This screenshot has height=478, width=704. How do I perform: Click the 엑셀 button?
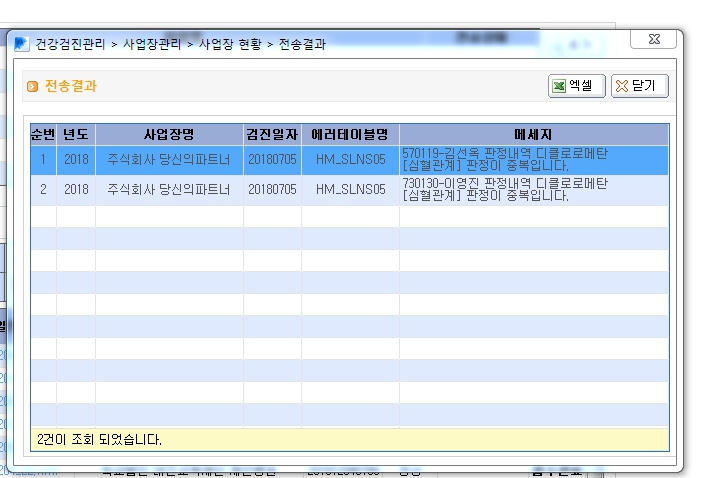(577, 86)
